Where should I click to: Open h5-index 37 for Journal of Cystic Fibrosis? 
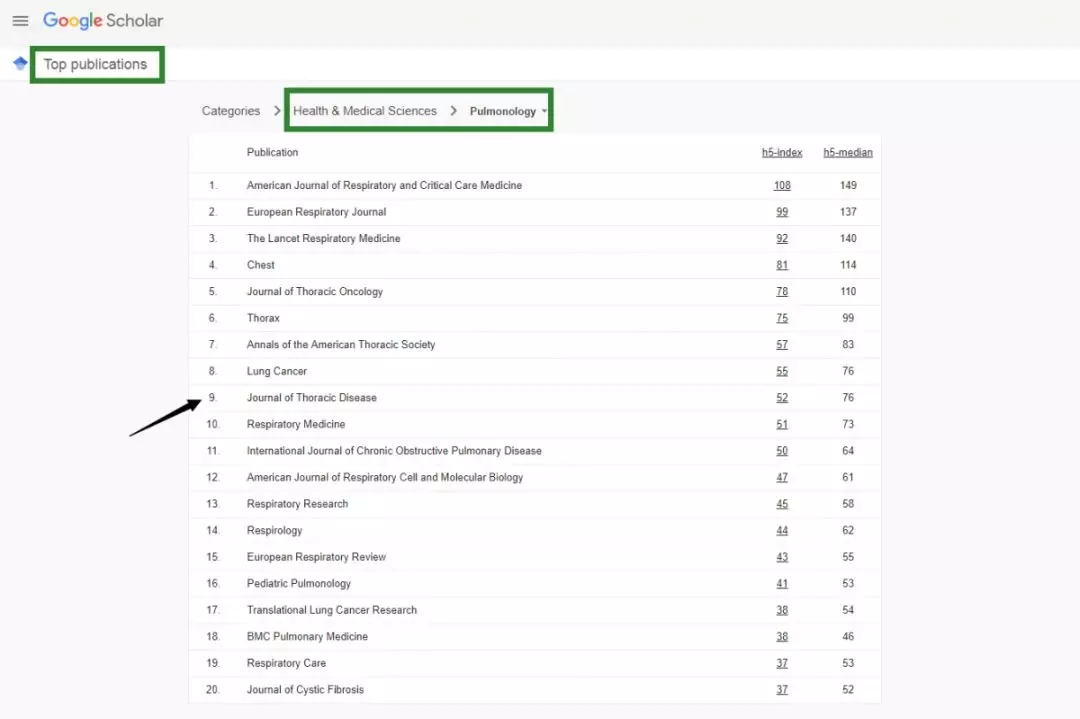point(782,690)
